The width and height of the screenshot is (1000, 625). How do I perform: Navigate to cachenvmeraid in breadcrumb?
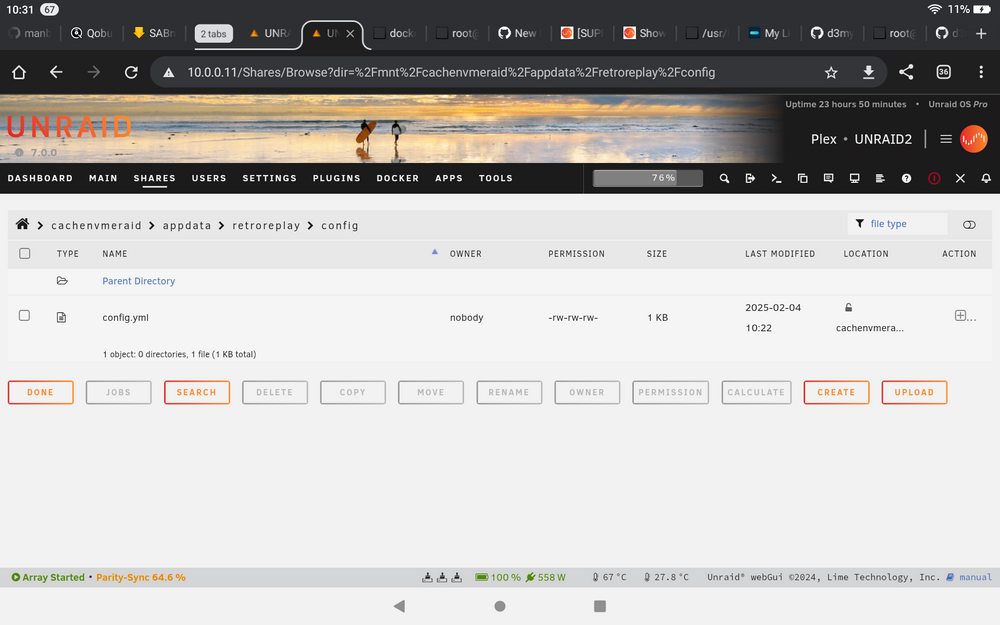click(x=96, y=225)
